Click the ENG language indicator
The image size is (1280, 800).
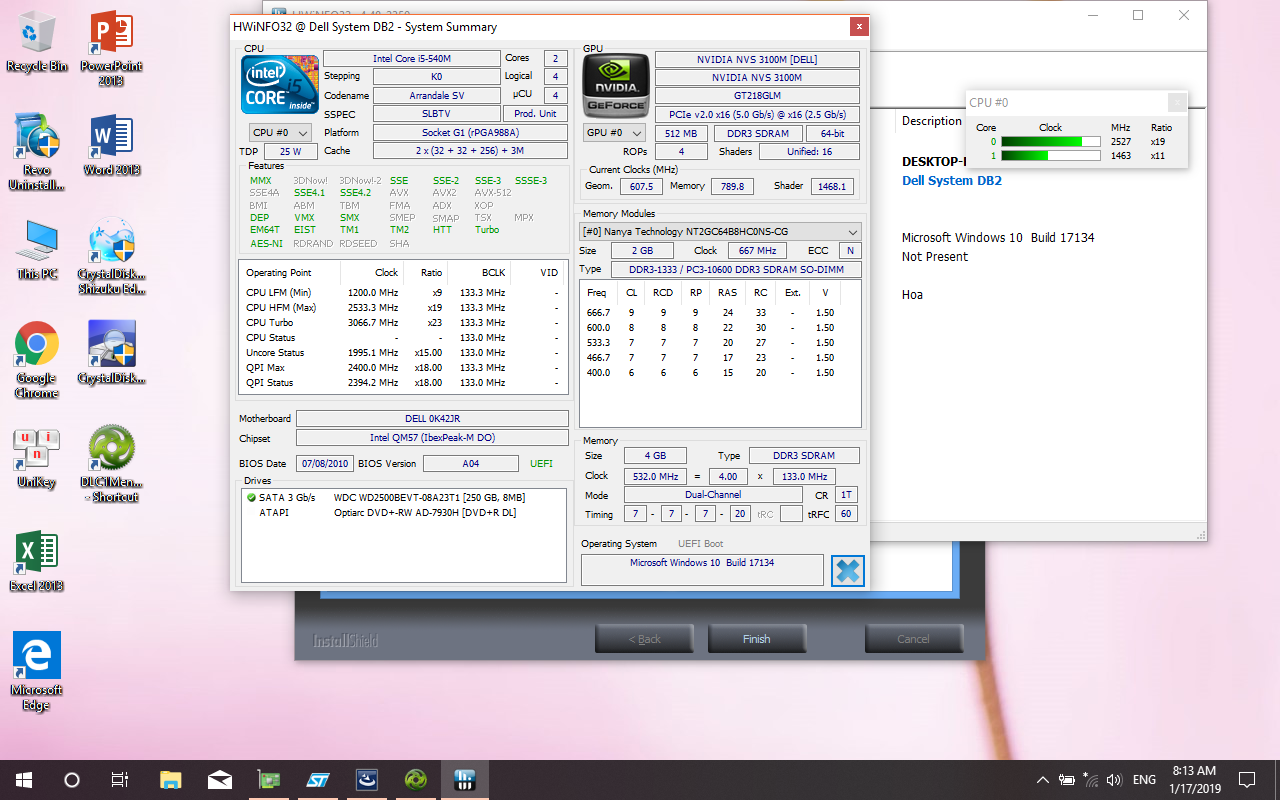tap(1144, 779)
